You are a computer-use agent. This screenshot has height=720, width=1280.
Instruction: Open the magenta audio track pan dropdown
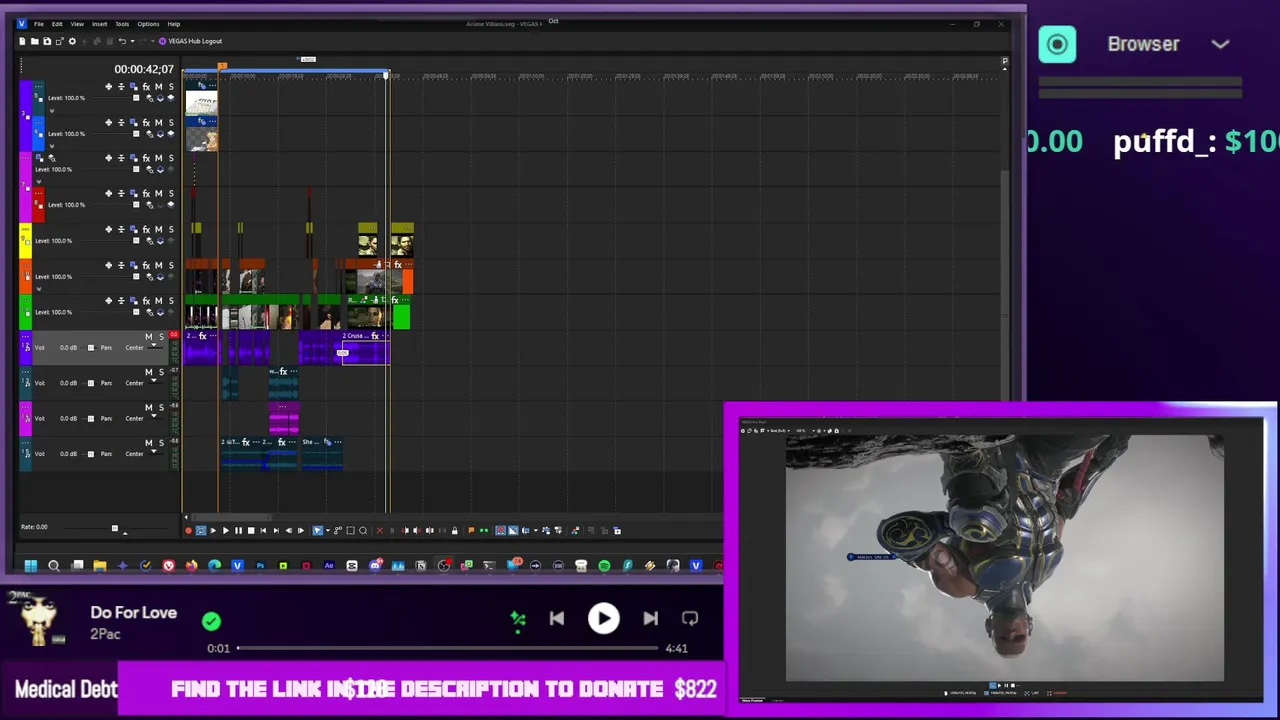pos(154,416)
